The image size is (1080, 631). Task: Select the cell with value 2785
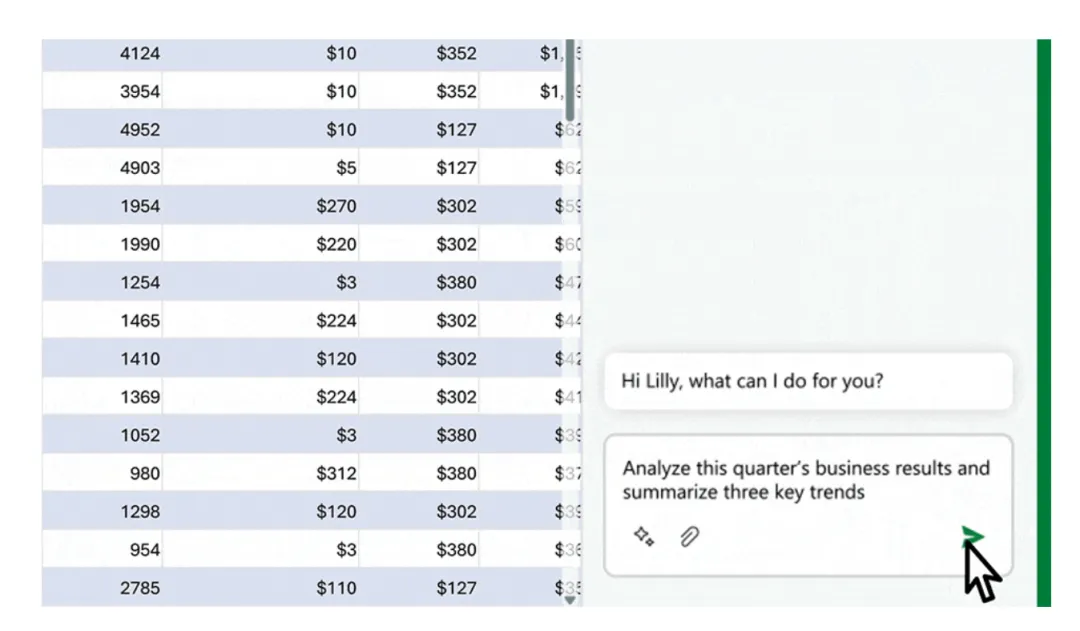tap(139, 588)
